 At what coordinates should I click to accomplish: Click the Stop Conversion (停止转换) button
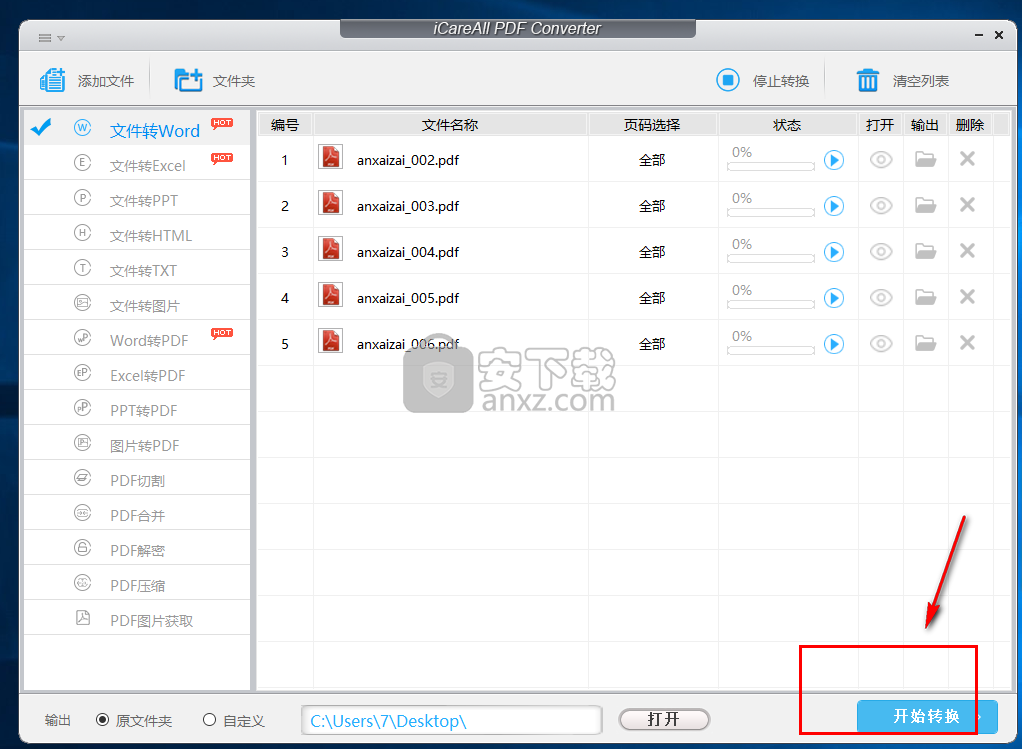(x=763, y=81)
